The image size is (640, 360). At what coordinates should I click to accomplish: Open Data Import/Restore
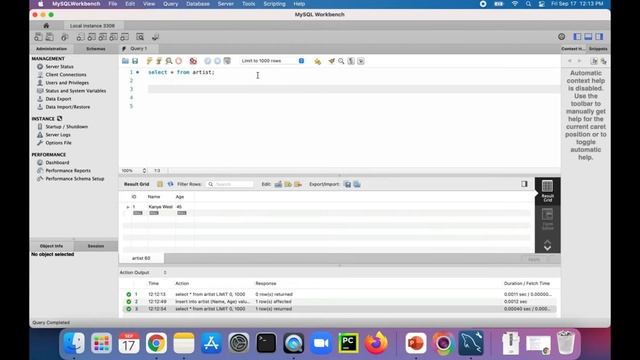67,107
